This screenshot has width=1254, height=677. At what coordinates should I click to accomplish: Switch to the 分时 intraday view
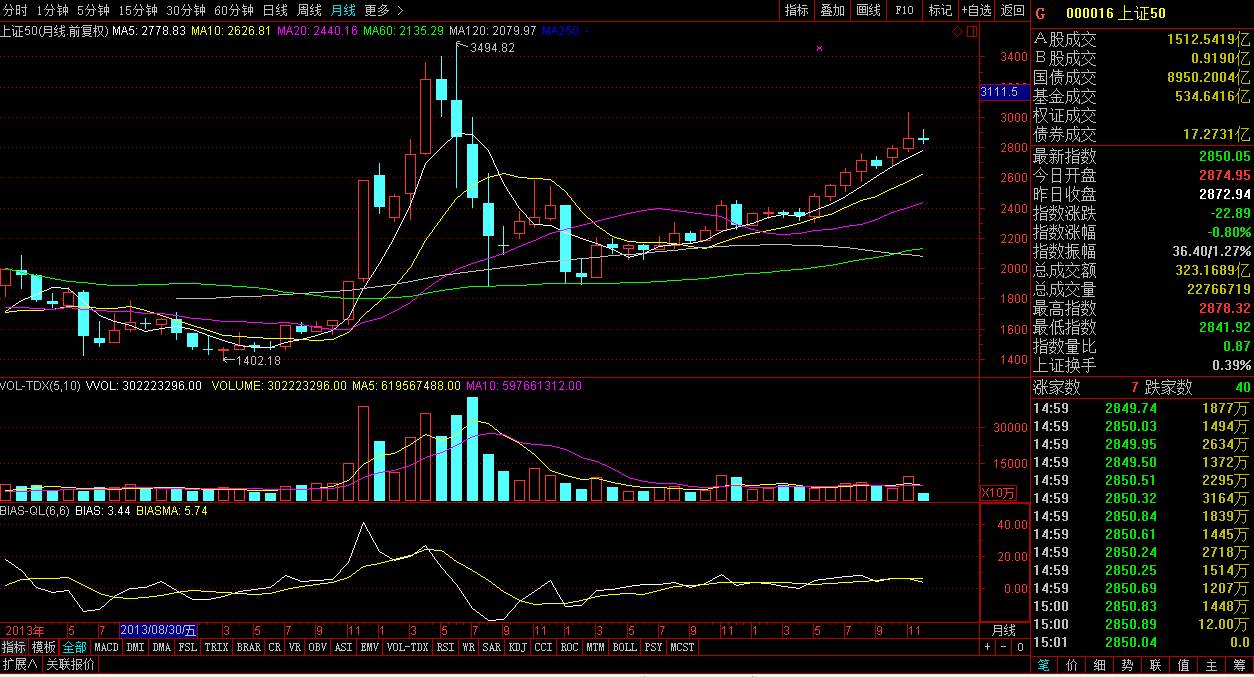15,10
